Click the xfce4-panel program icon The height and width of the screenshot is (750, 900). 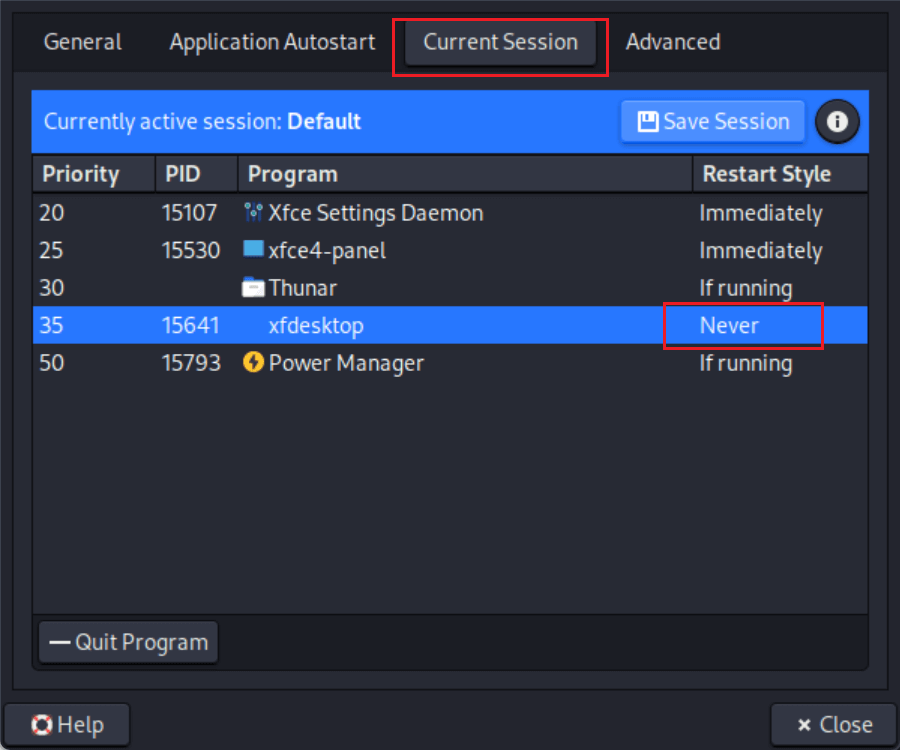[x=253, y=250]
